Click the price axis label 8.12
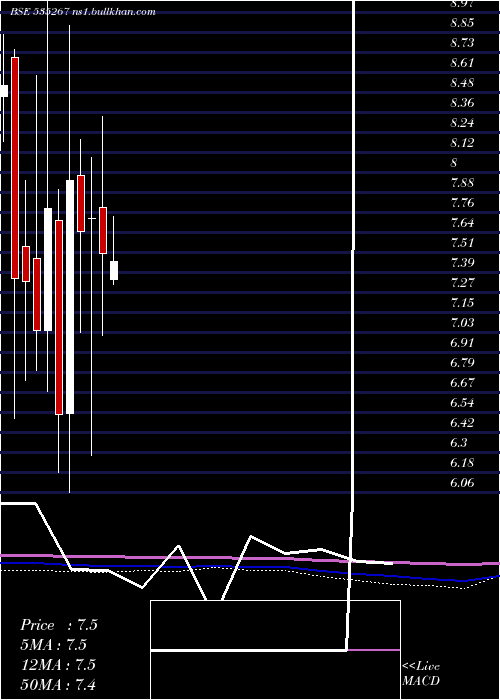The image size is (500, 700). pyautogui.click(x=462, y=143)
